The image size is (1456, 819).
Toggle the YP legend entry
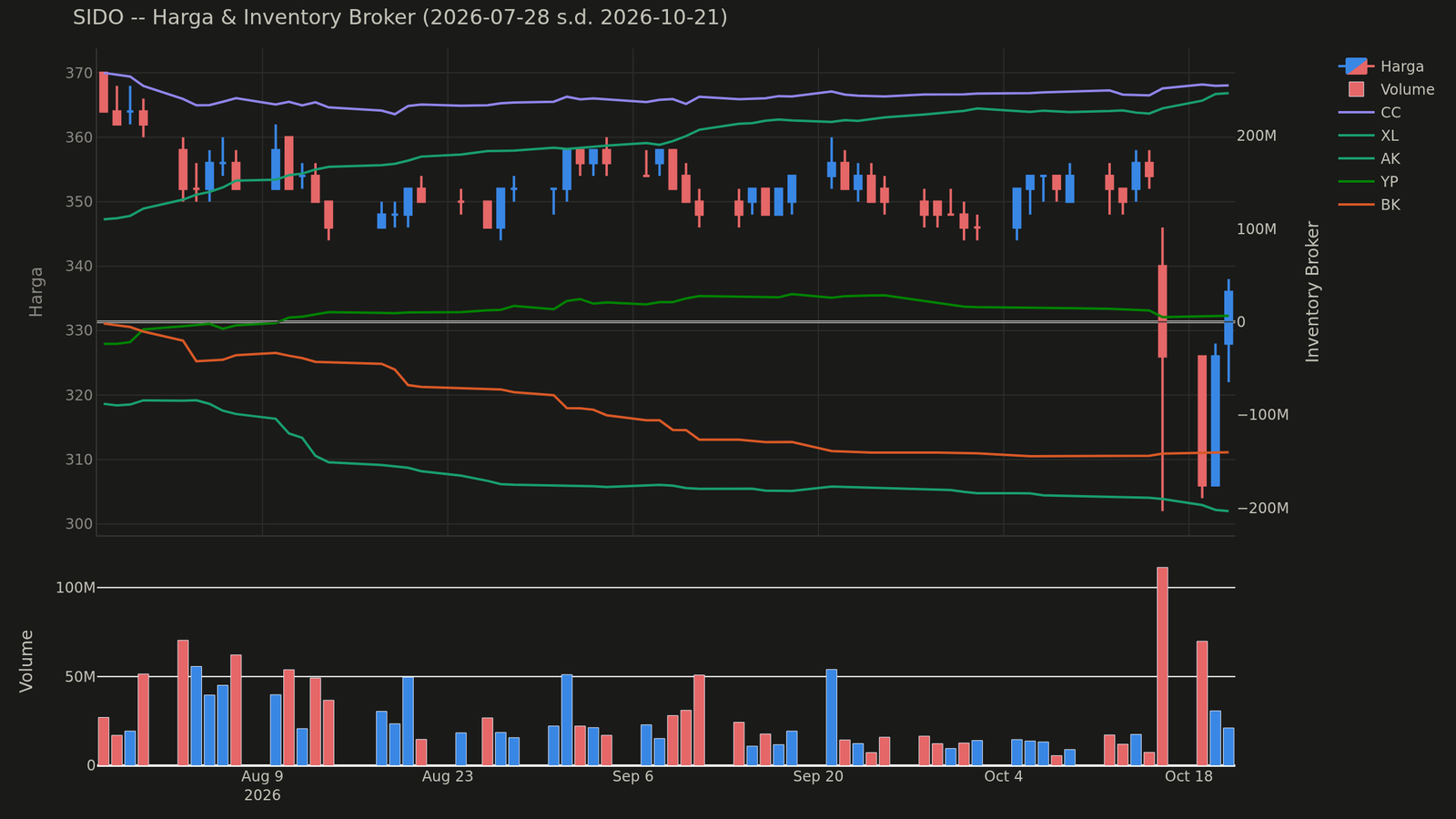pyautogui.click(x=1370, y=182)
